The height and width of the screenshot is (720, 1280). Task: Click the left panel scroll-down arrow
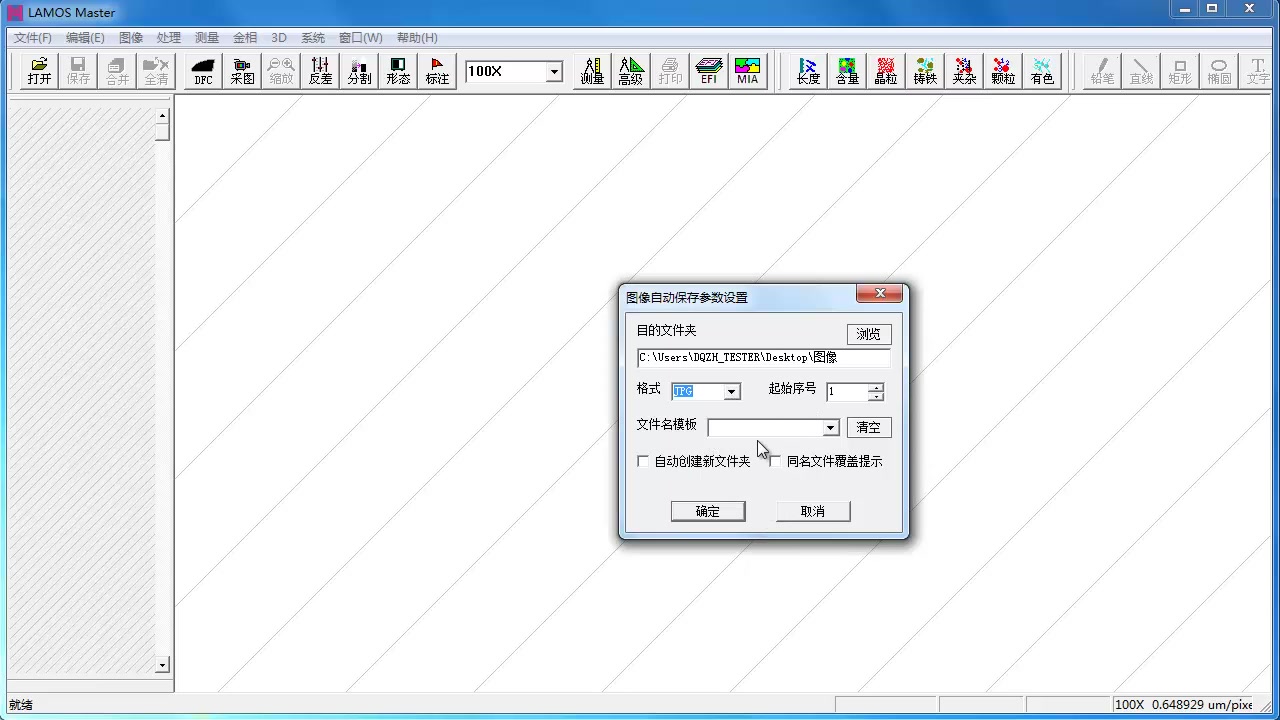point(162,665)
